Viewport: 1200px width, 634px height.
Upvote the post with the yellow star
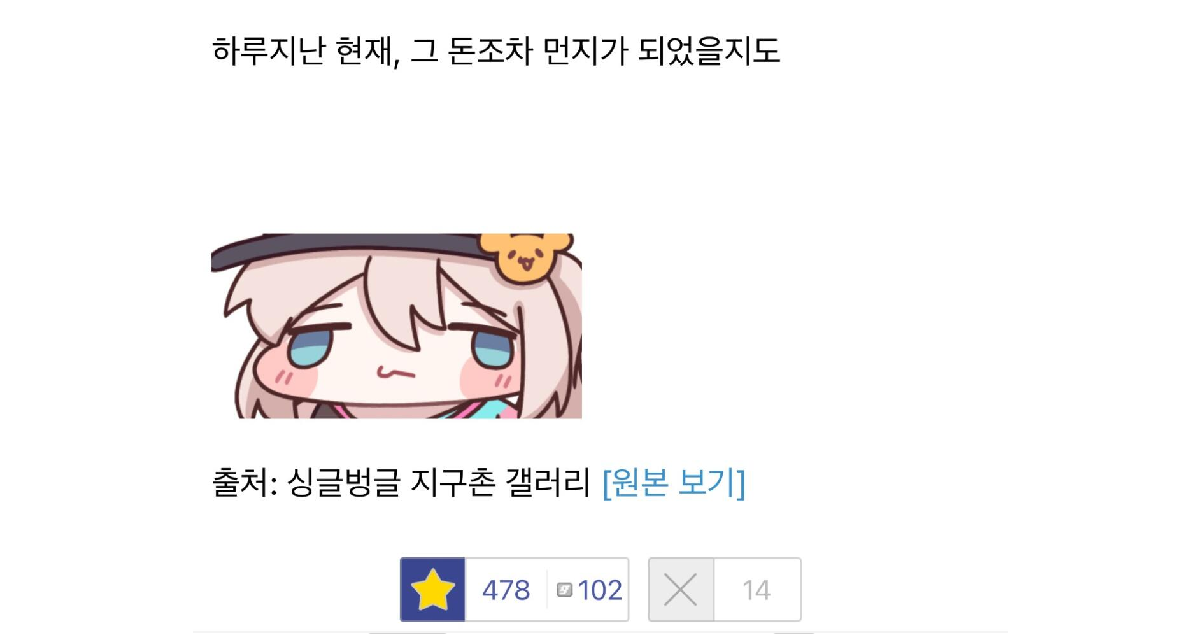coord(433,590)
